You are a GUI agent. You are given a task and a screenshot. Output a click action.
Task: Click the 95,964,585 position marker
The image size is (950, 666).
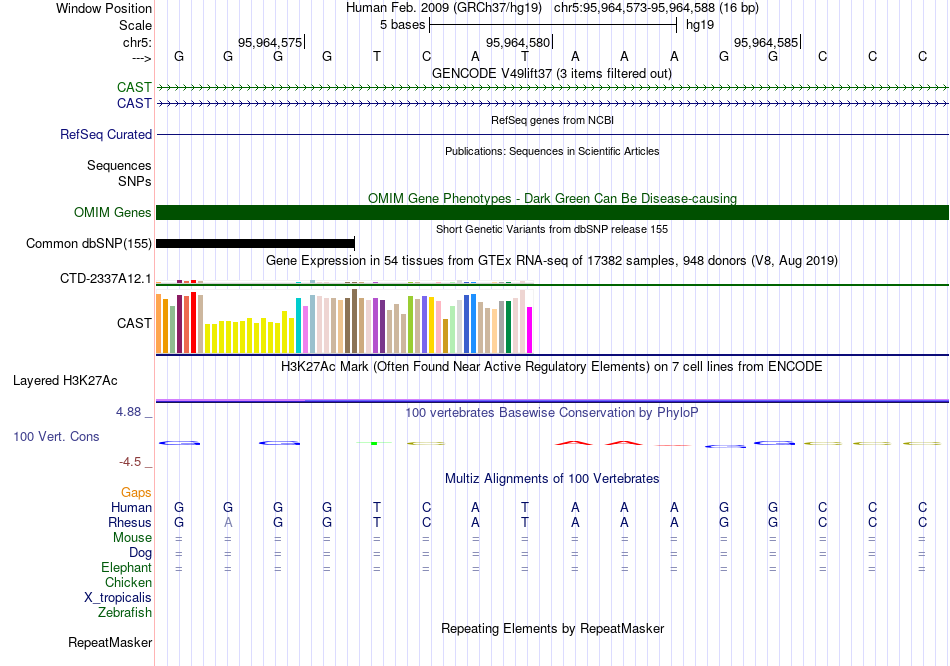pyautogui.click(x=766, y=42)
